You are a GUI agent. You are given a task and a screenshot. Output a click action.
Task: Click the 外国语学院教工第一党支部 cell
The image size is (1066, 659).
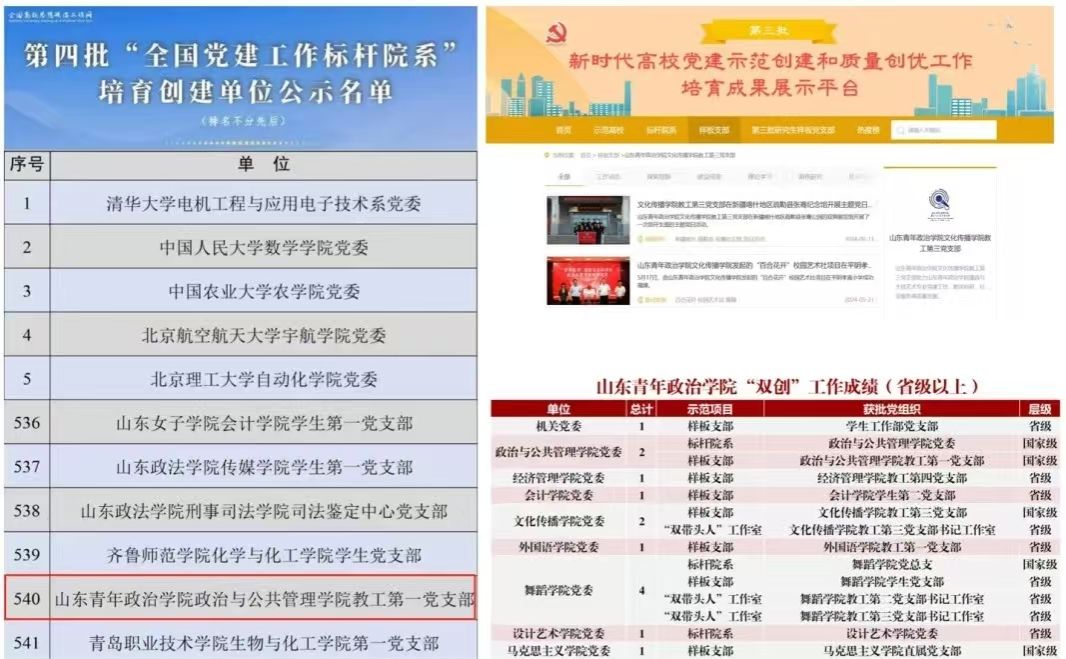click(892, 547)
